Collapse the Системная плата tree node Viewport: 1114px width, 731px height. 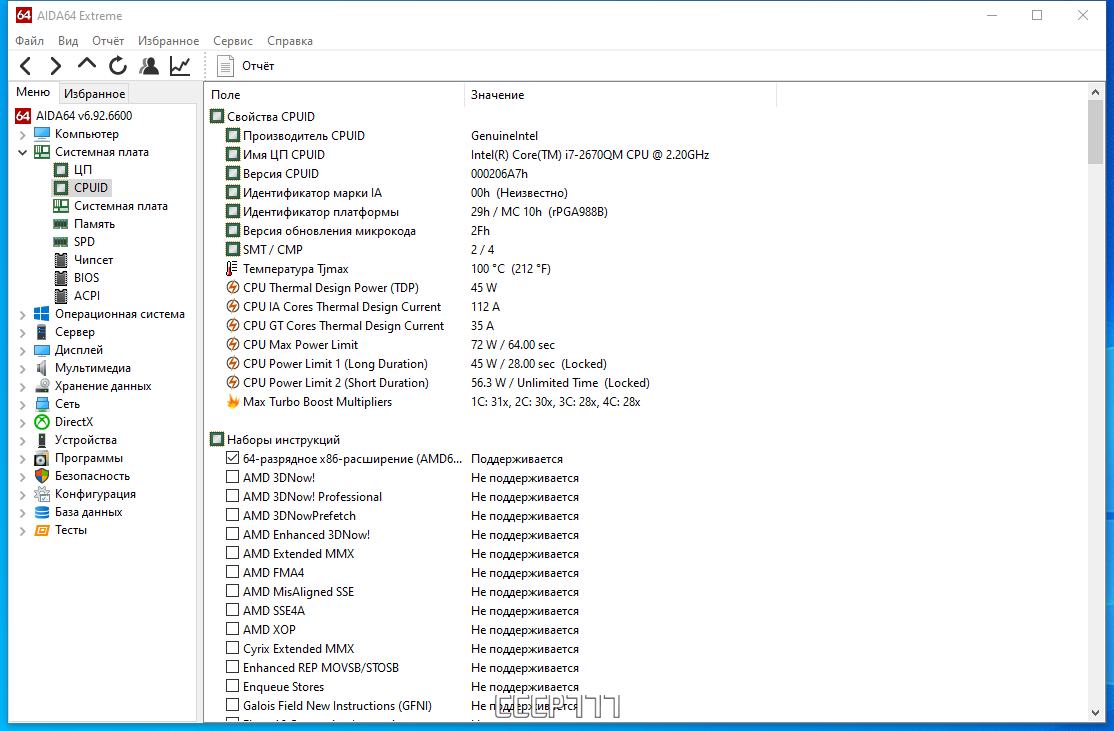(x=22, y=152)
